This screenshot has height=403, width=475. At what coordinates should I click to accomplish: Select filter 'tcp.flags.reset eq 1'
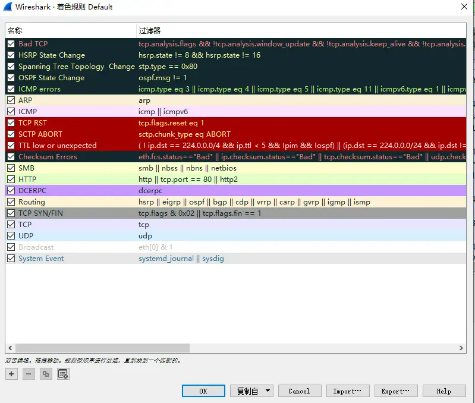click(171, 123)
